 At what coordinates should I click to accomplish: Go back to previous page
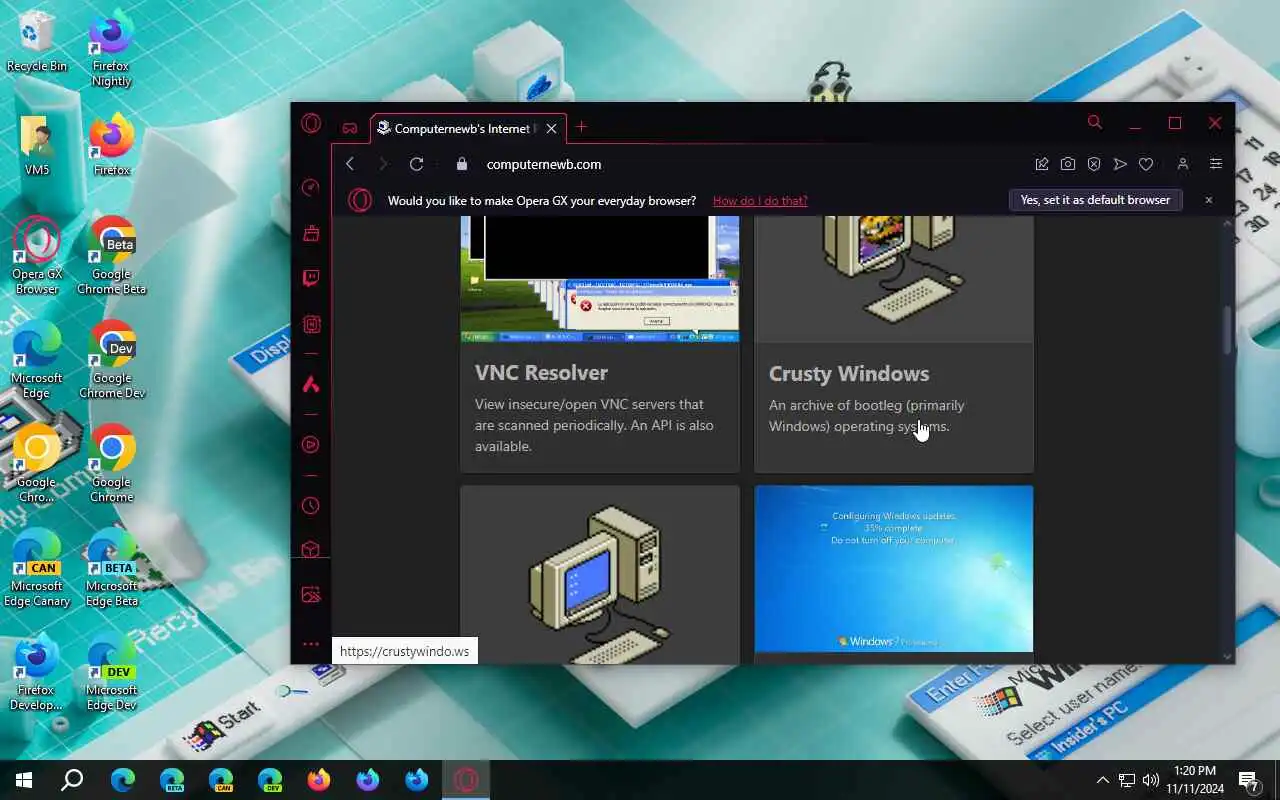click(350, 164)
